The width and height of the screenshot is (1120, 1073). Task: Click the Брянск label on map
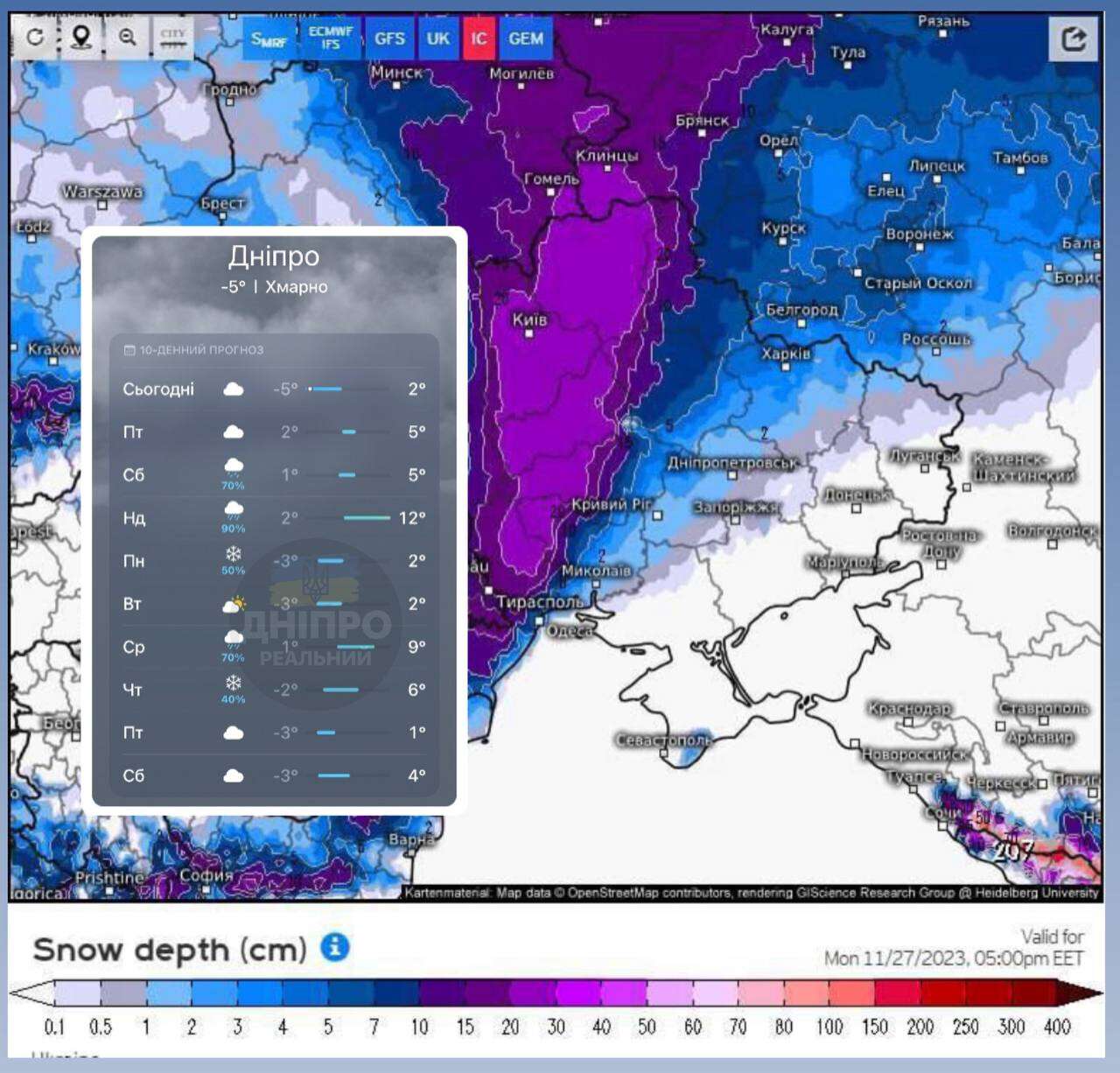coord(702,121)
